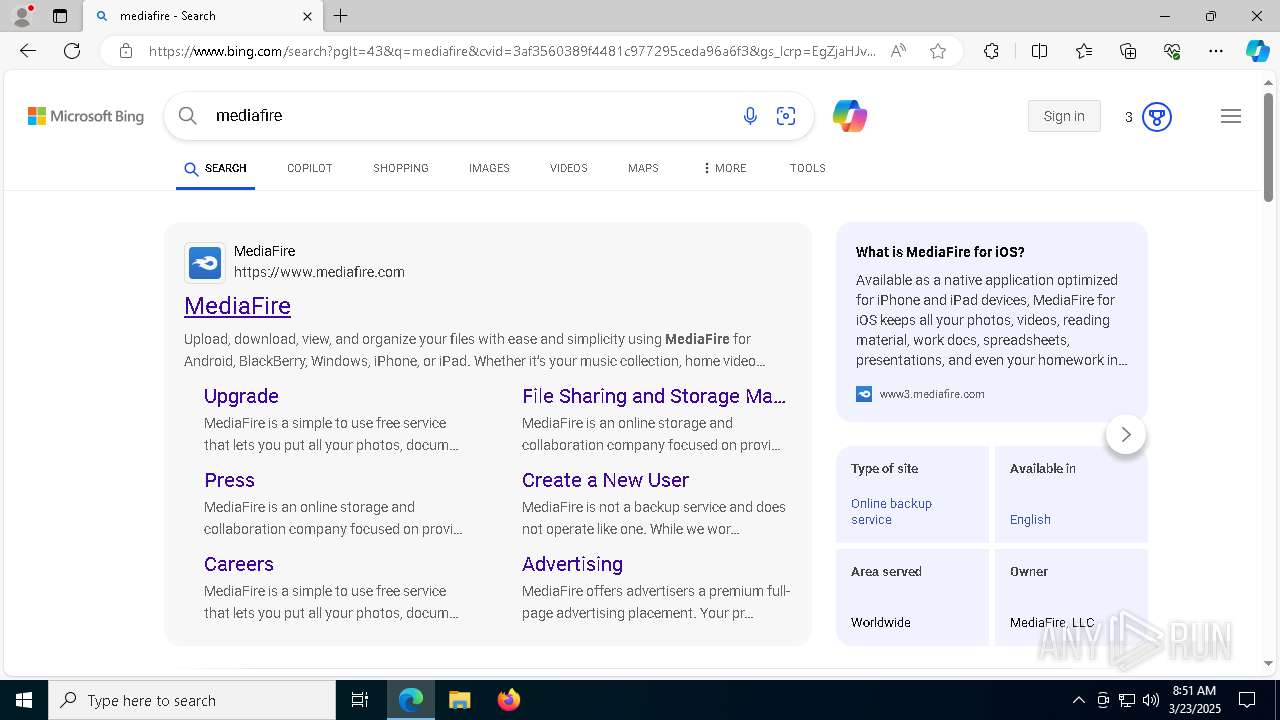Screen dimensions: 1280x720
Task: Open the Press sitelink
Action: 229,480
